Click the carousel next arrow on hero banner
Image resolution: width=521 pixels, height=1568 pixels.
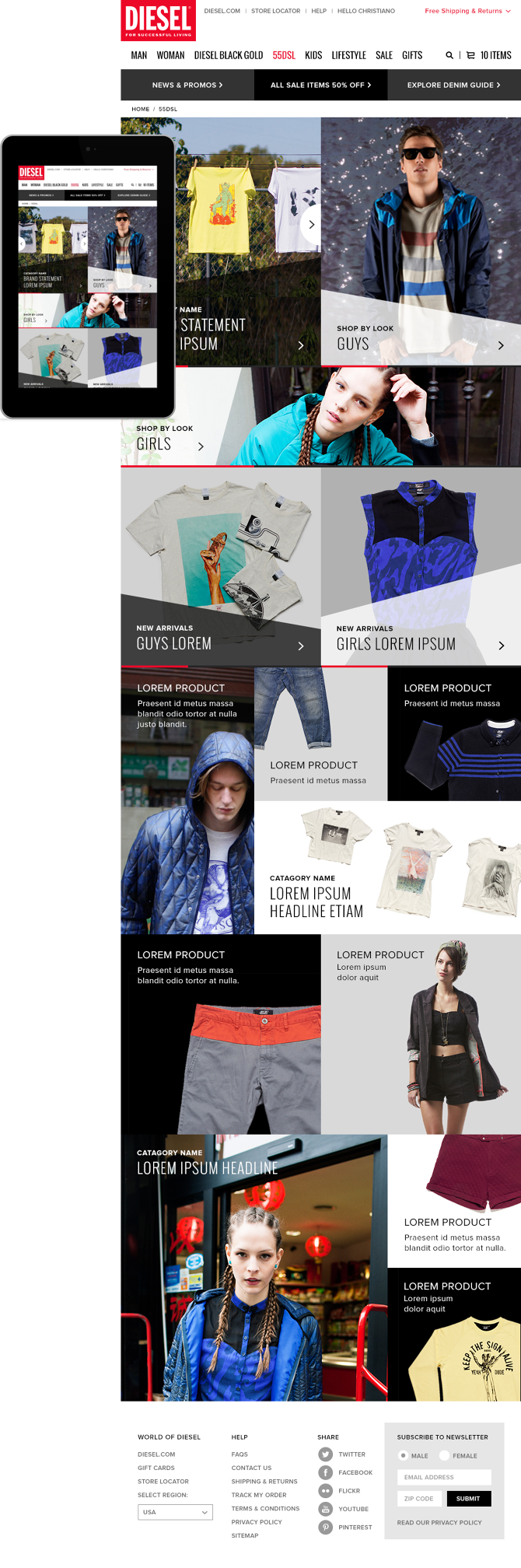click(311, 224)
